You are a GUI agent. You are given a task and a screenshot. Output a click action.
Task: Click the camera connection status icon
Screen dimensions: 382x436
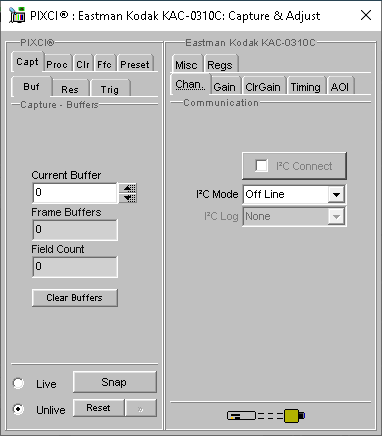click(266, 416)
